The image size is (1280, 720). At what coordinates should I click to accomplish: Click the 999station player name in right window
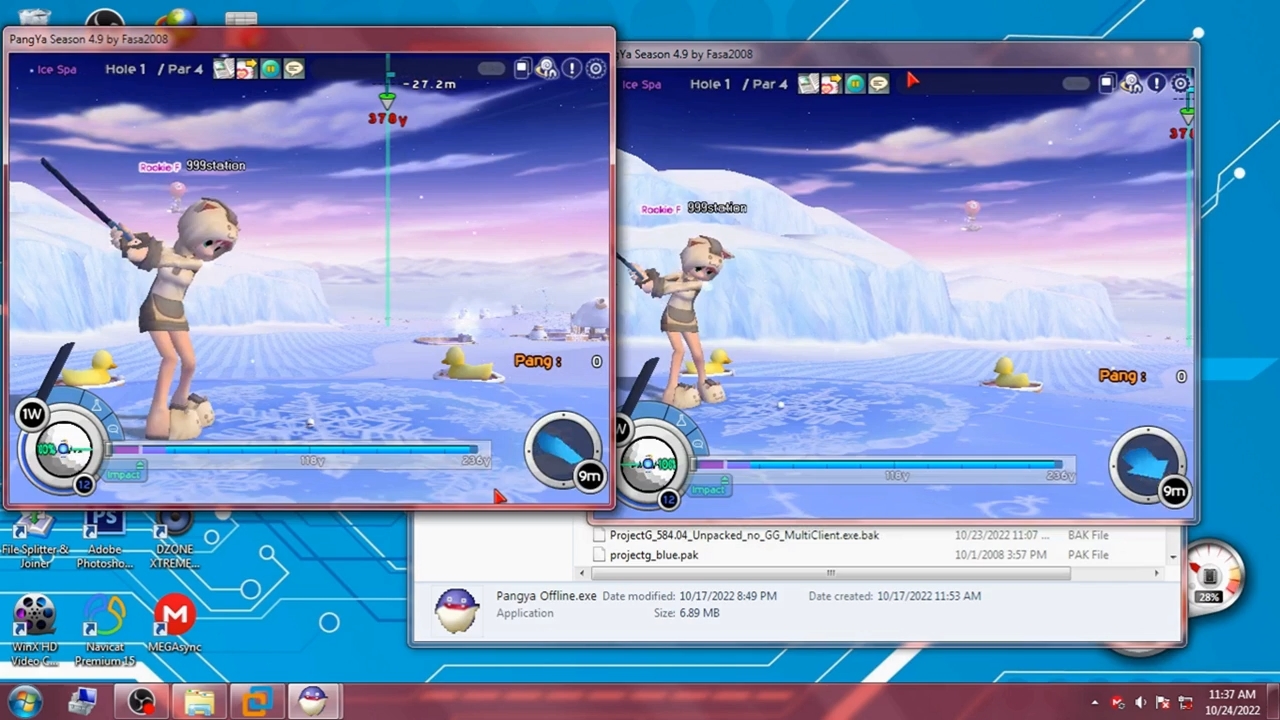717,208
